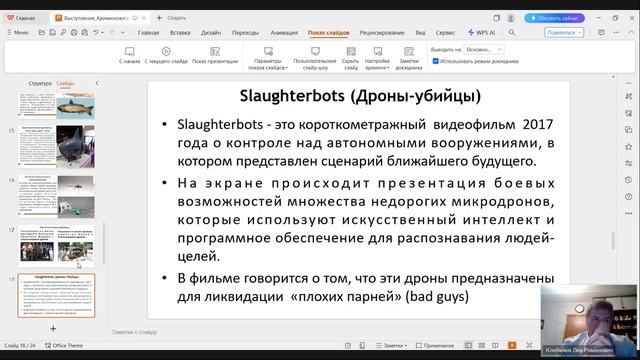Screen dimensions: 640x360
Task: Open 'Заметки' dropdown in status bar
Action: [391, 345]
